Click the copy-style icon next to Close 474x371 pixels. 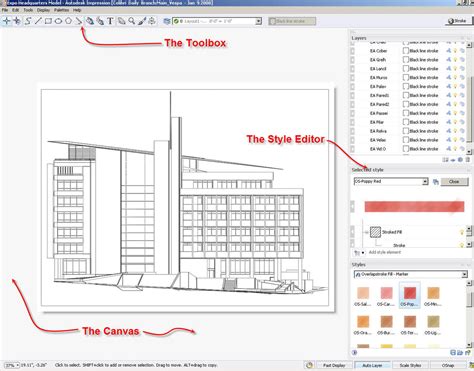[x=435, y=182]
